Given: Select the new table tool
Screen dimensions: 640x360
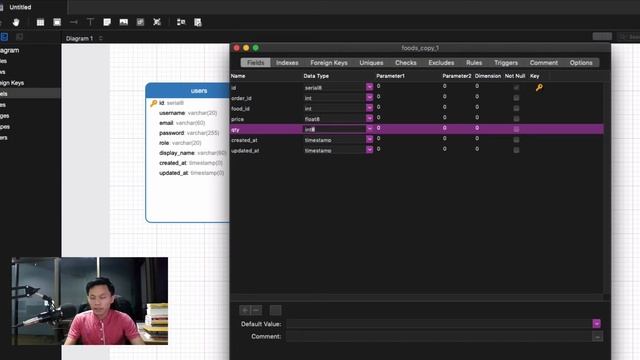Looking at the screenshot, I should pyautogui.click(x=40, y=22).
